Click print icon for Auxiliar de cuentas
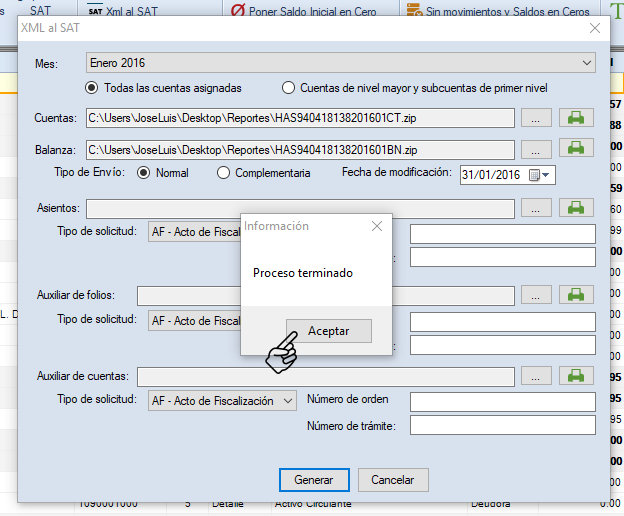Viewport: 624px width, 516px height. pyautogui.click(x=575, y=376)
